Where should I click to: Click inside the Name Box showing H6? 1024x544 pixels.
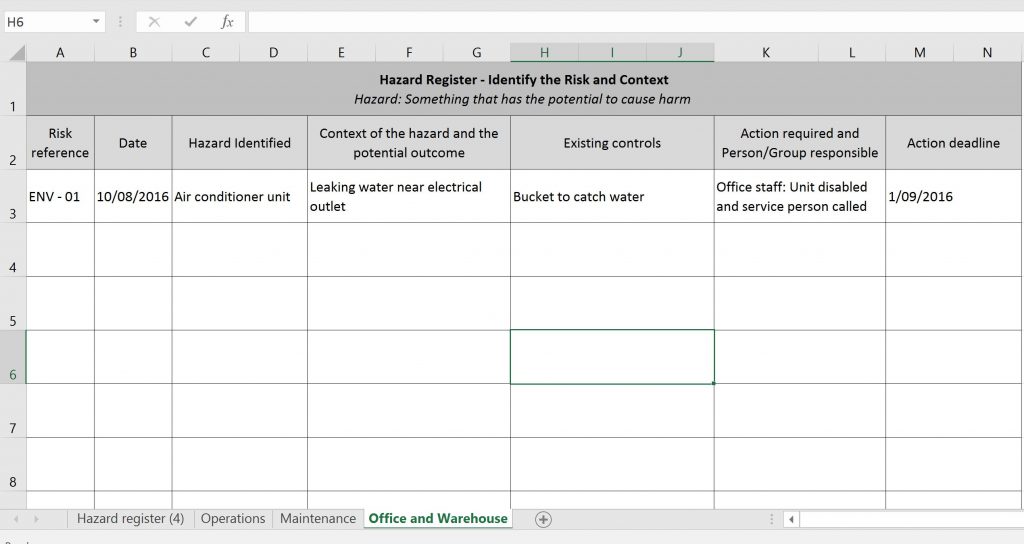pos(45,22)
